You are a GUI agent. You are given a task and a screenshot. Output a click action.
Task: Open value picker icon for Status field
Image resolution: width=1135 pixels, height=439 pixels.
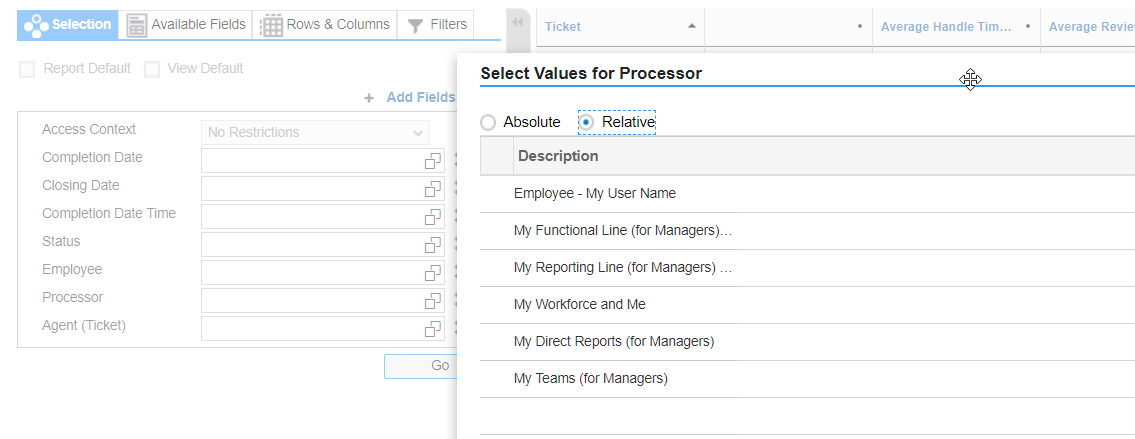tap(432, 245)
